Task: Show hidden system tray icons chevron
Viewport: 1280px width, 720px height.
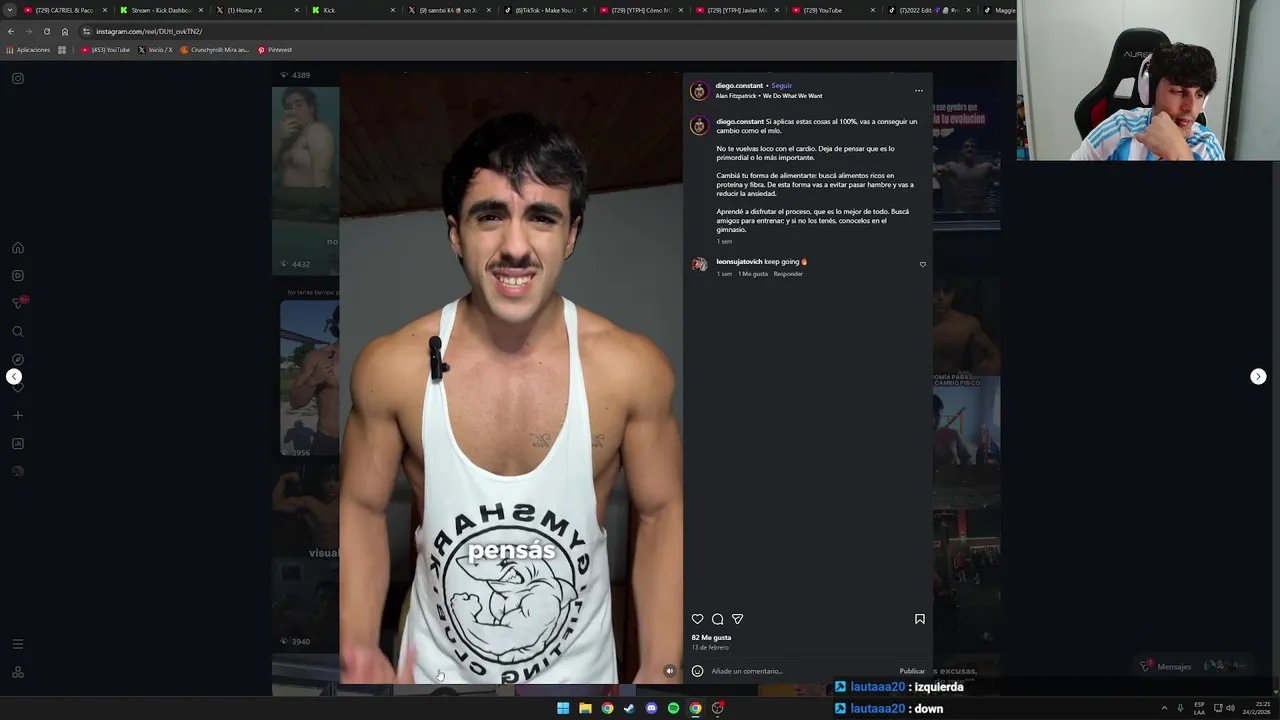Action: point(1164,708)
